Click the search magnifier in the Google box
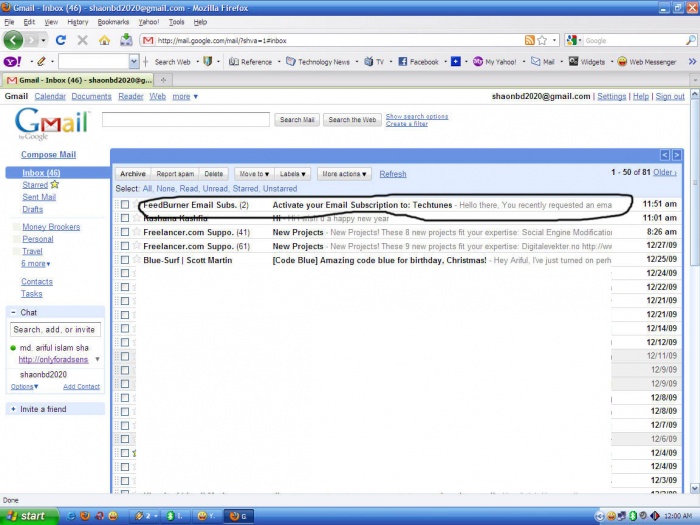Image resolution: width=700 pixels, height=525 pixels. pyautogui.click(x=691, y=40)
